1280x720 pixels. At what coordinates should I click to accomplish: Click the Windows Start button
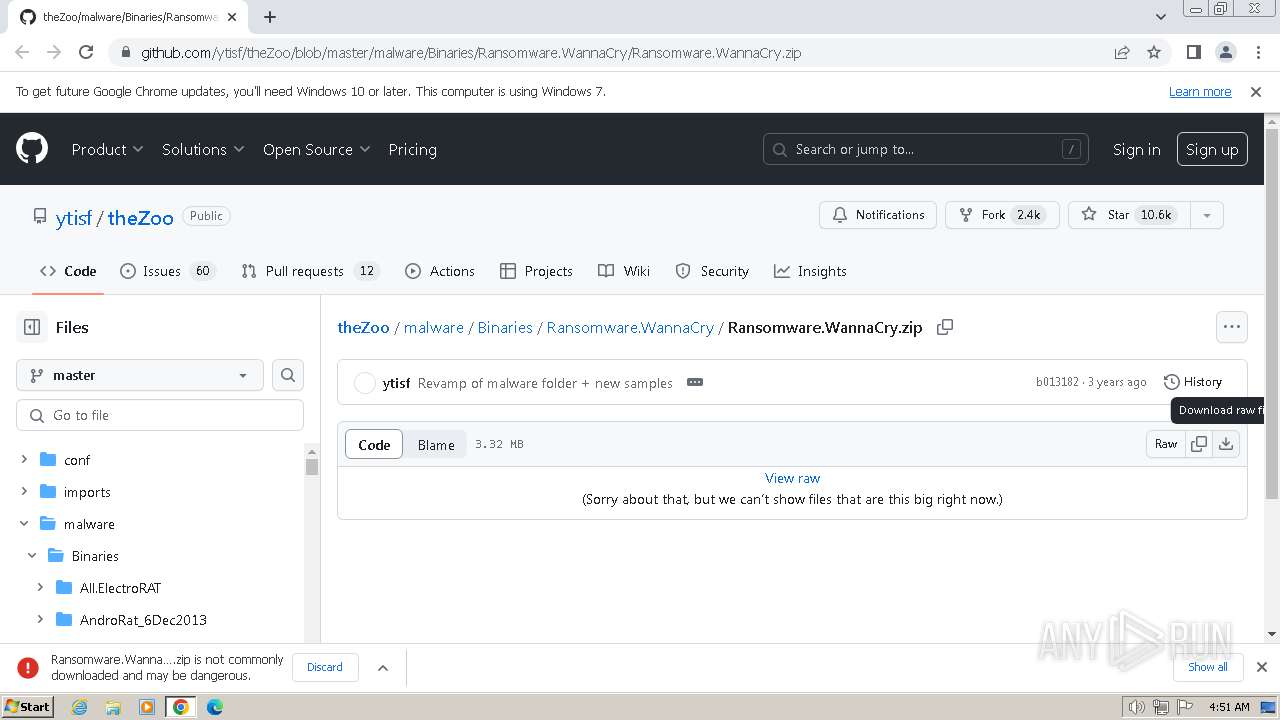[28, 707]
